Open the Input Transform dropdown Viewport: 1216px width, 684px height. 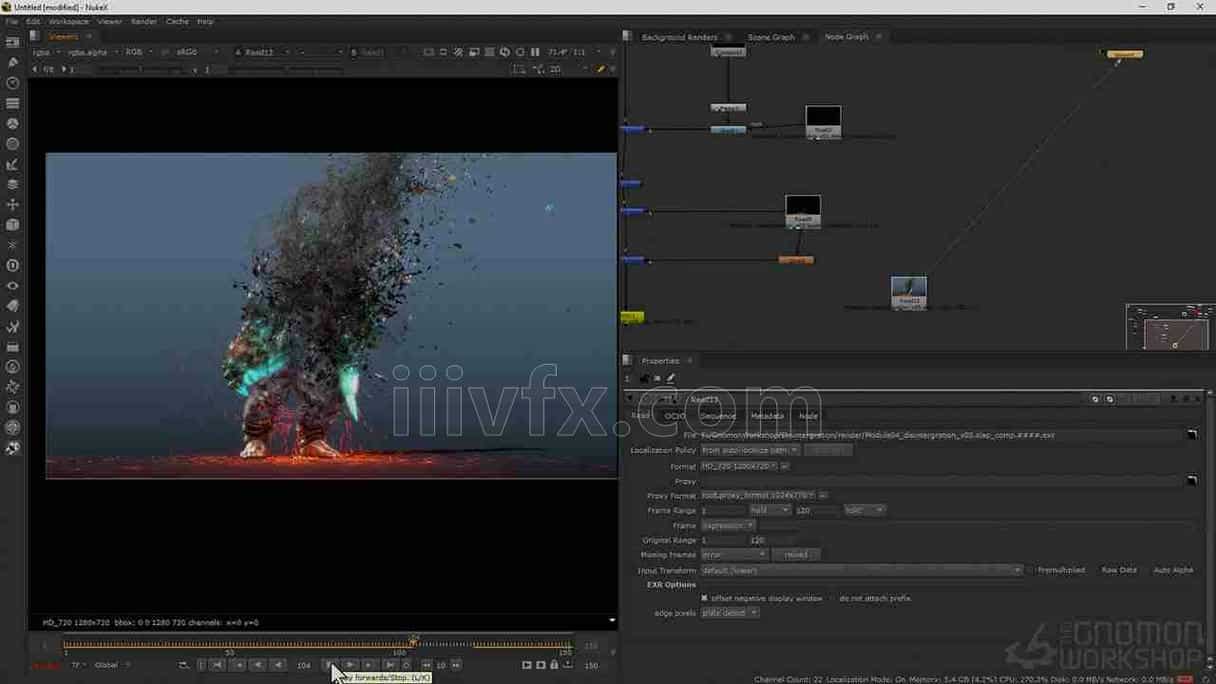click(861, 570)
